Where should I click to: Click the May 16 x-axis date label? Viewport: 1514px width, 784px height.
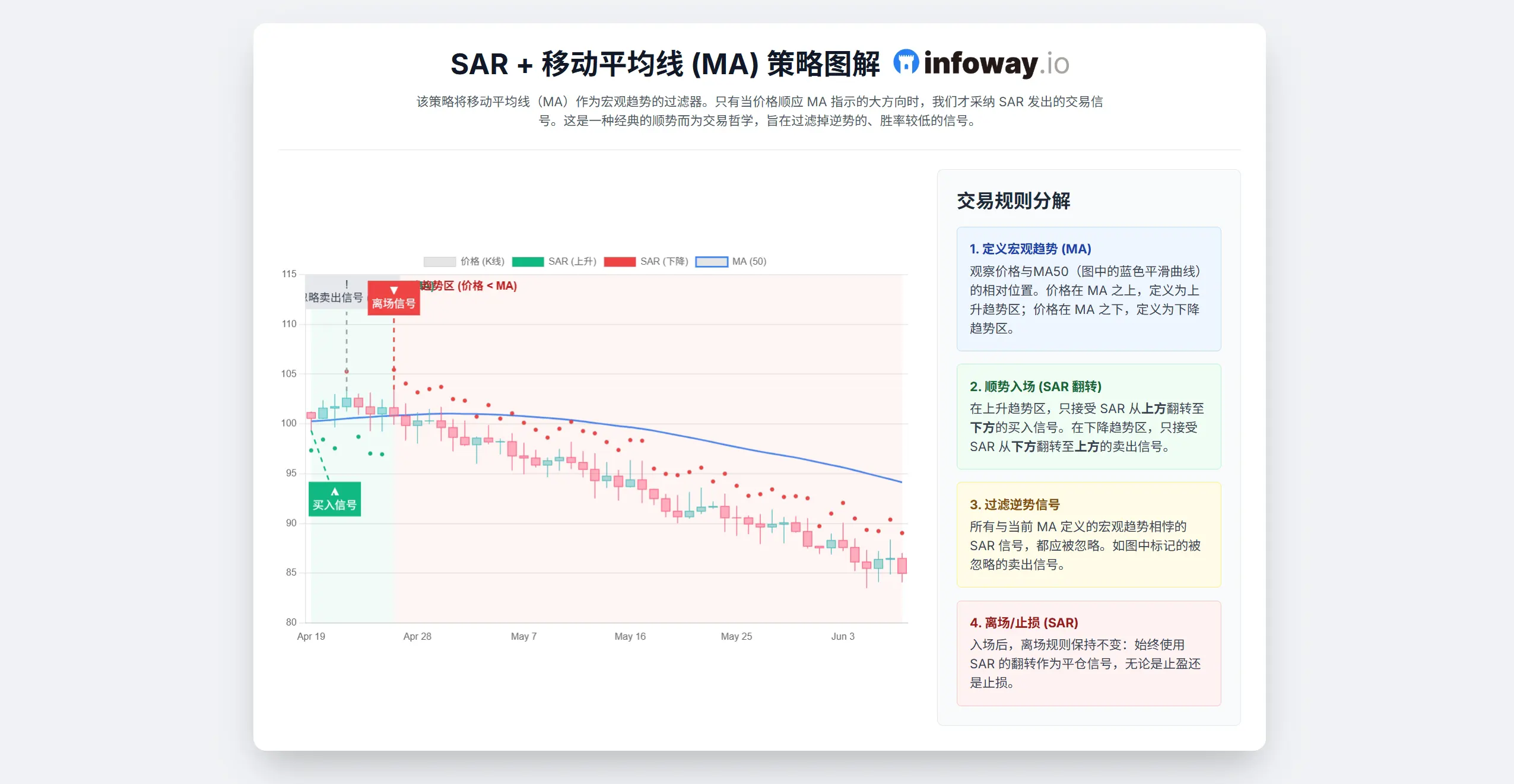[x=630, y=636]
